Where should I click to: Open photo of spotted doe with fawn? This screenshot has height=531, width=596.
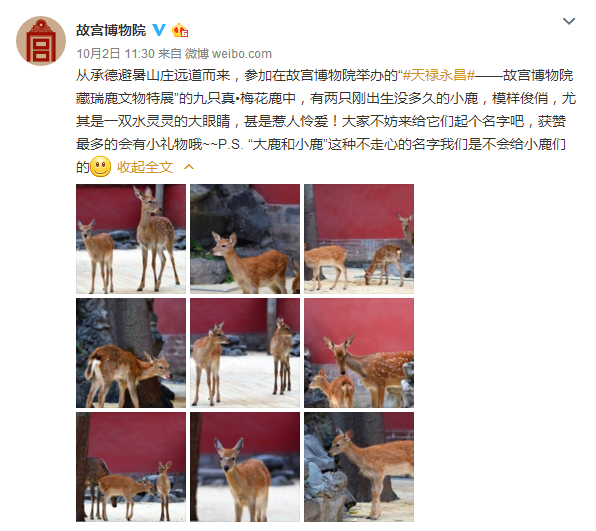[359, 353]
